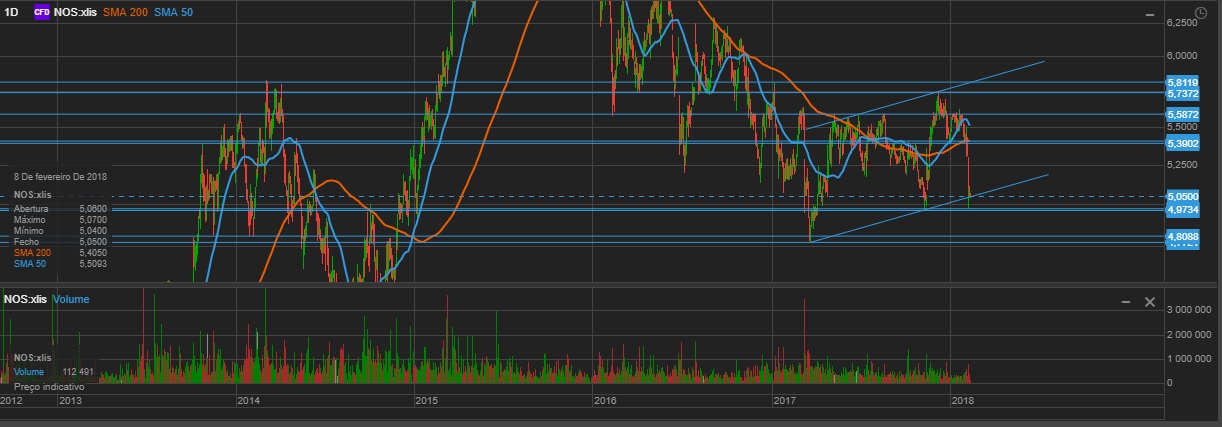This screenshot has height=427, width=1222.
Task: Open the SMA 200 indicator settings
Action: click(x=125, y=12)
